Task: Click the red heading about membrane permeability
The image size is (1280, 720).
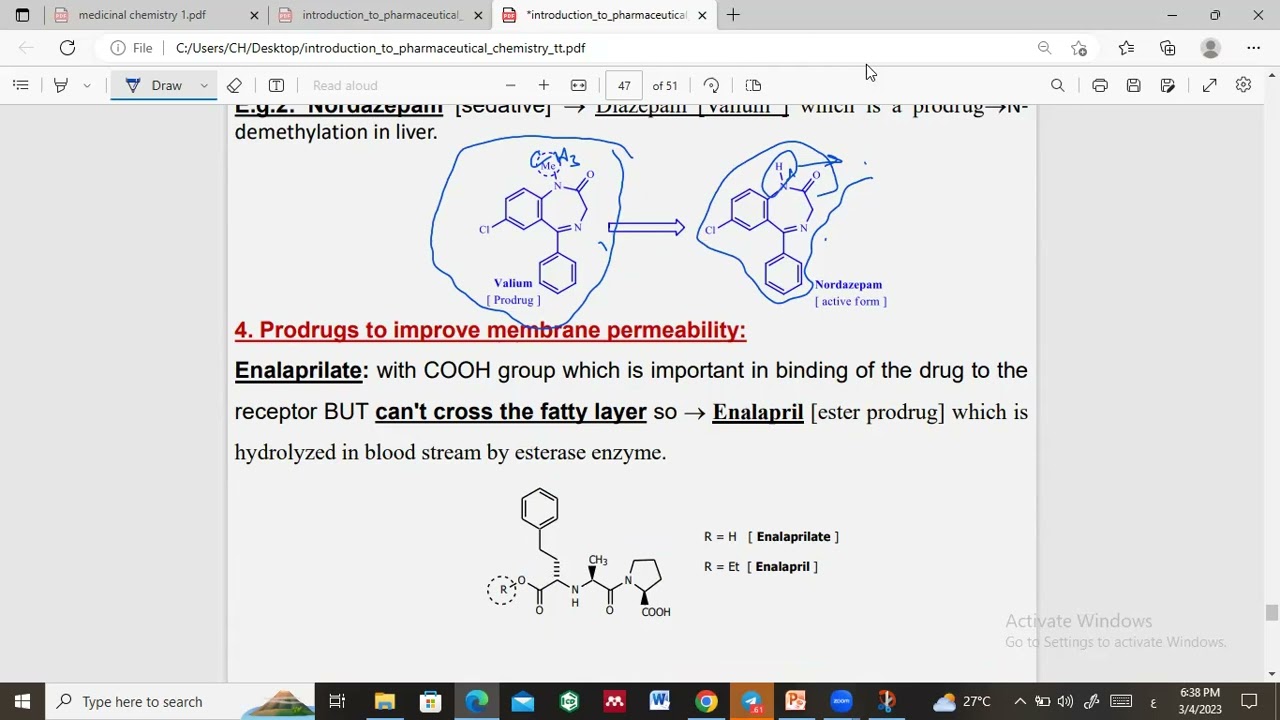Action: point(490,330)
